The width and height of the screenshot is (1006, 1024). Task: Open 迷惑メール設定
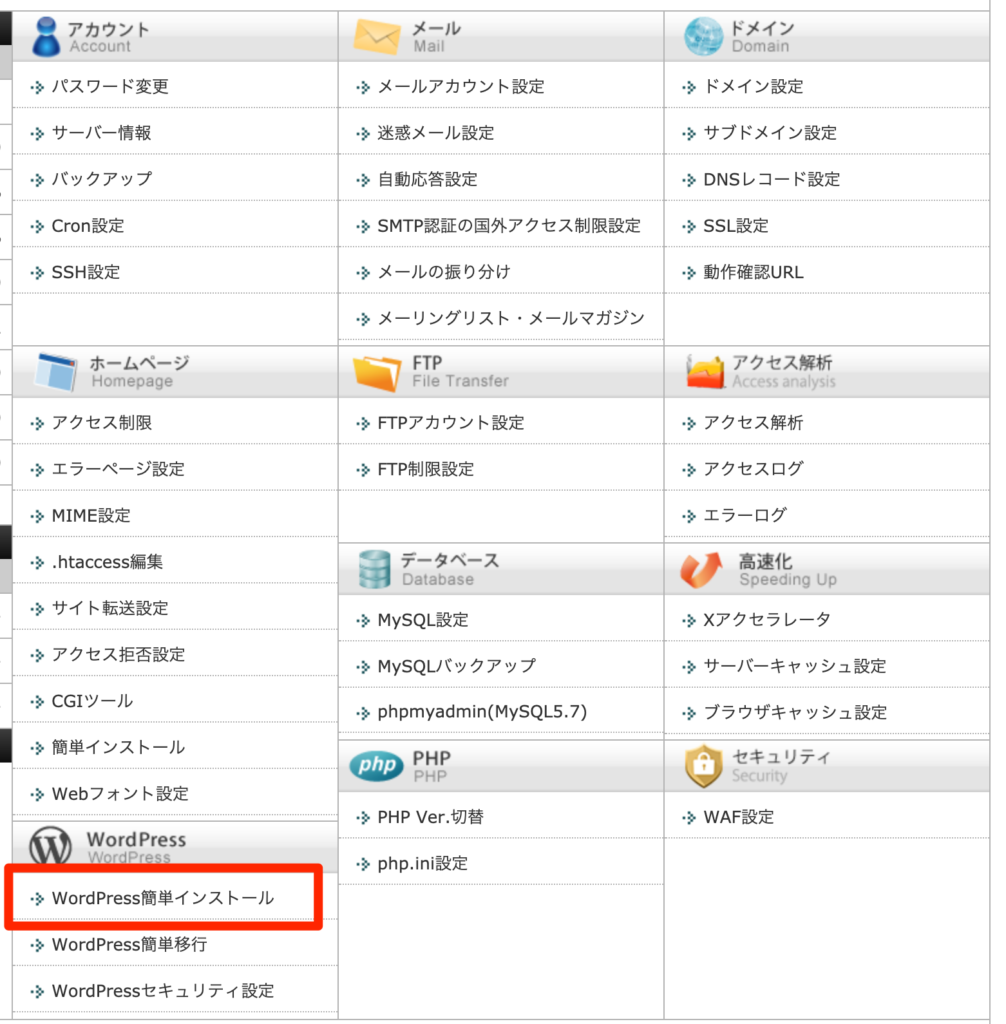[x=436, y=133]
